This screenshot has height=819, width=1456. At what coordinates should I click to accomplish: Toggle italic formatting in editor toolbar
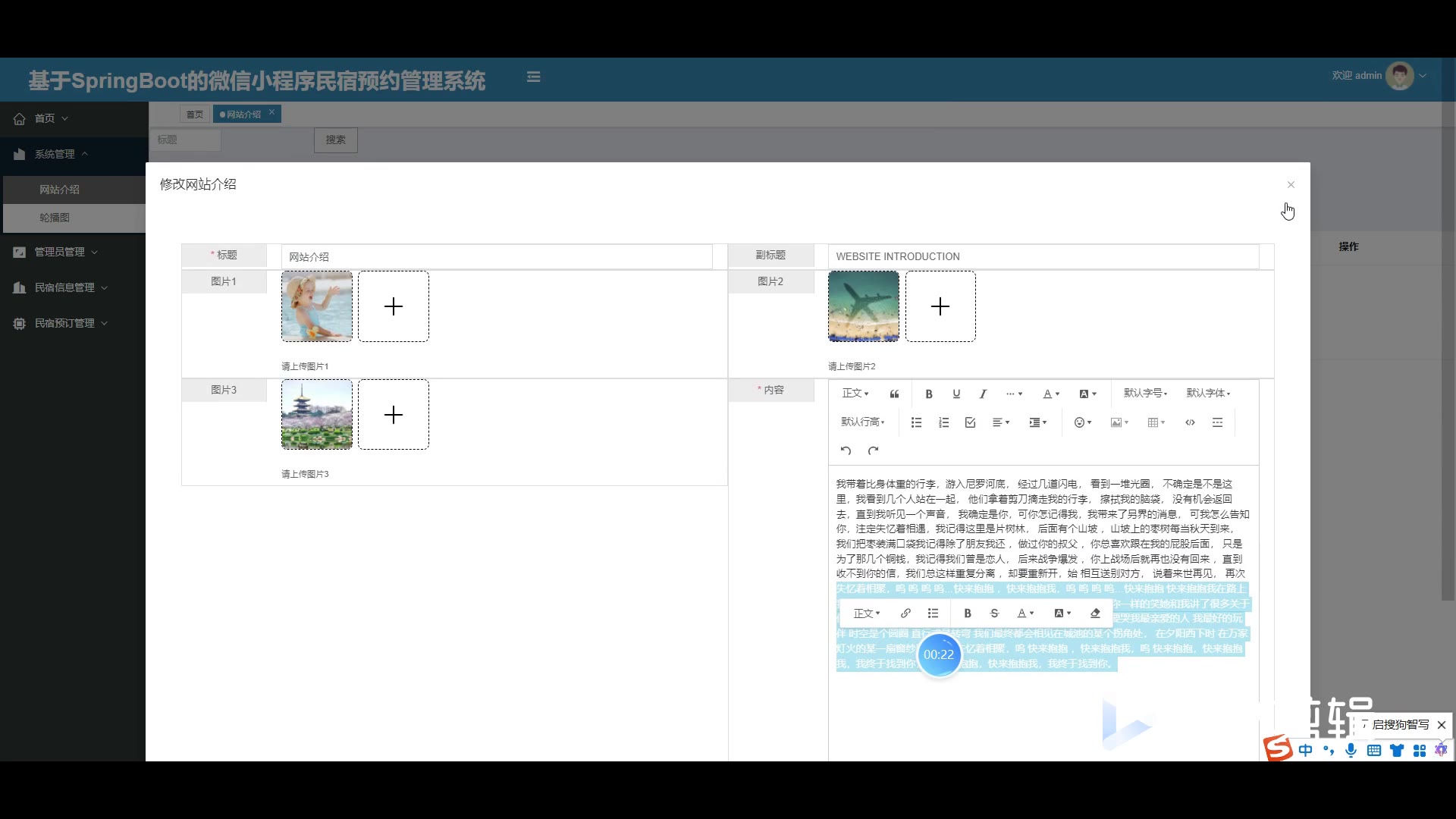[x=983, y=394]
